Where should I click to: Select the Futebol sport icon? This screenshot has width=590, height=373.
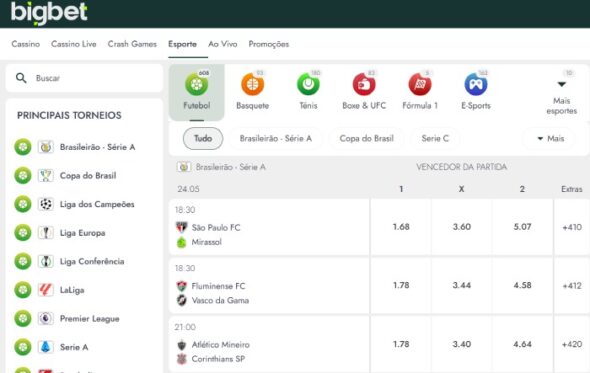pos(196,84)
